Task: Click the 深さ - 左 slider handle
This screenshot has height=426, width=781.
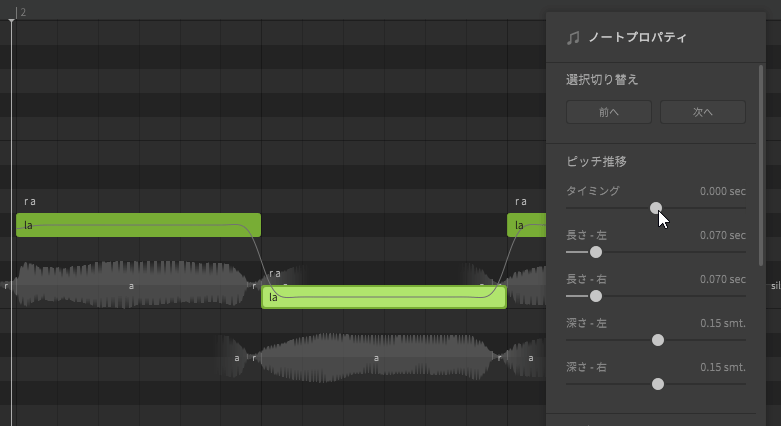Action: (x=658, y=340)
